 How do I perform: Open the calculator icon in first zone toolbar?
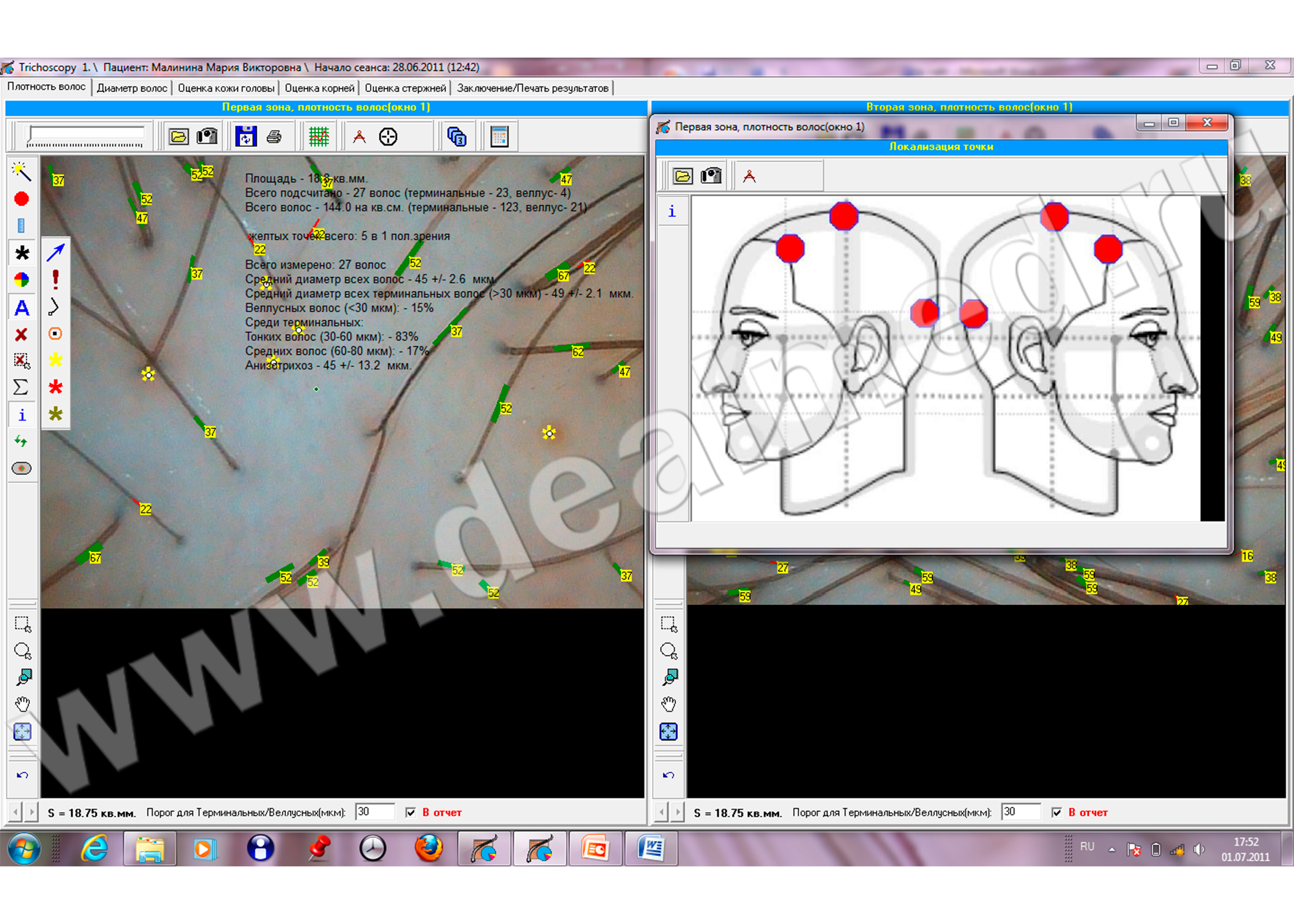(x=499, y=137)
